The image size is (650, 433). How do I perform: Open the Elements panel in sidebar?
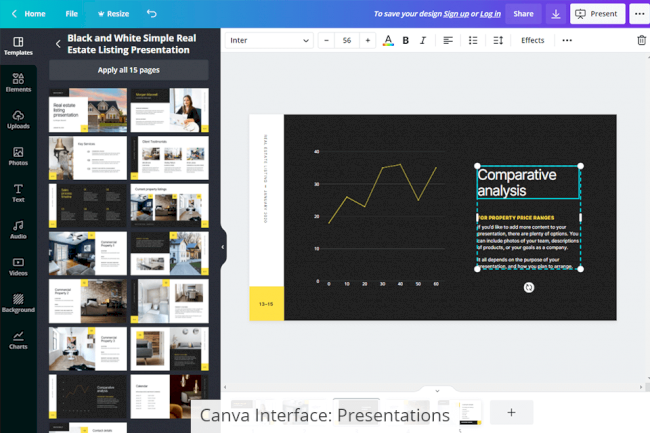18,82
